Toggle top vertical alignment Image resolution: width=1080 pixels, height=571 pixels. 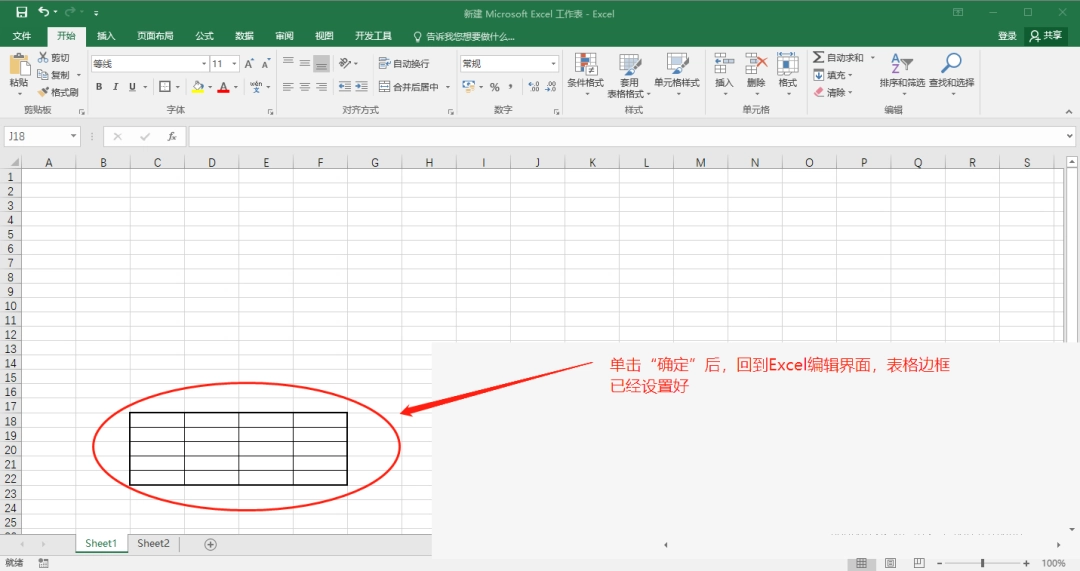288,63
